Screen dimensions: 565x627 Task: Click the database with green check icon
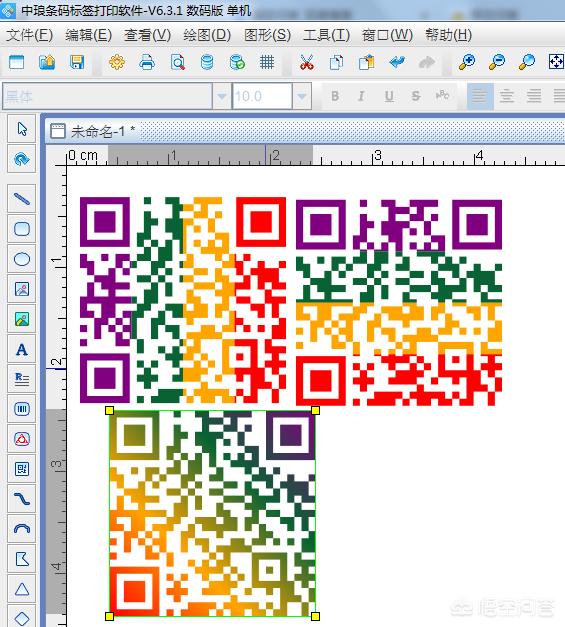[237, 62]
